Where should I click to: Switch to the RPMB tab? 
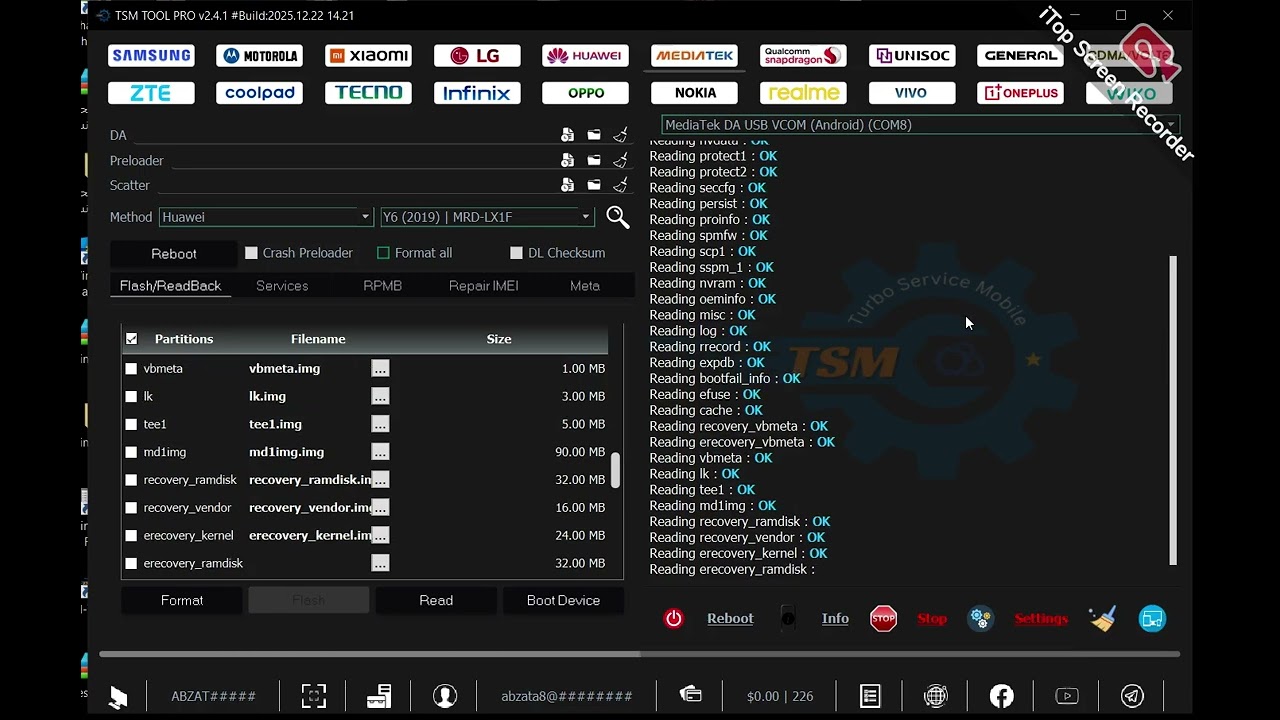coord(383,286)
